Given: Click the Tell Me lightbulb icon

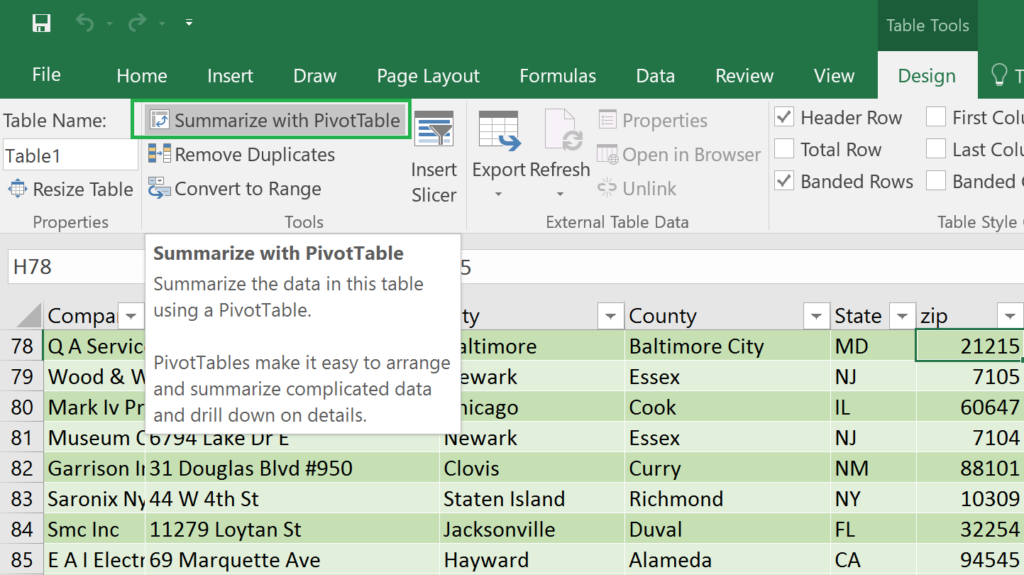Looking at the screenshot, I should pyautogui.click(x=999, y=75).
